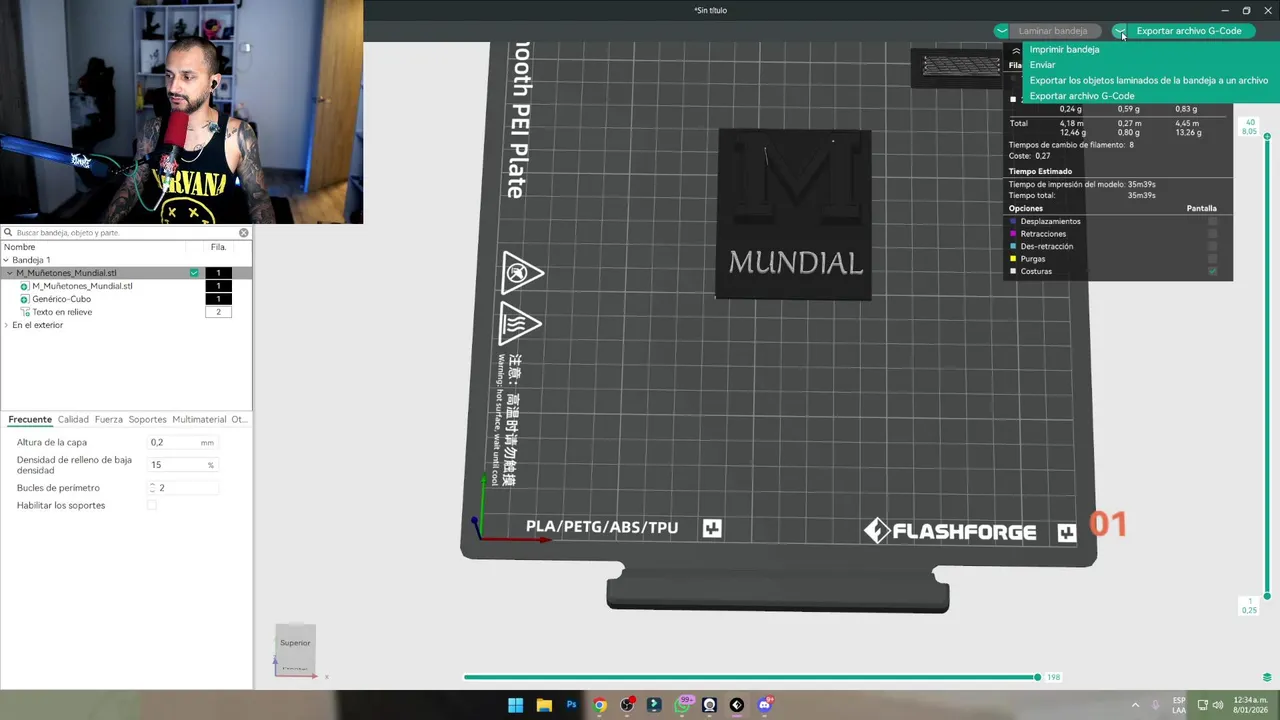
Task: Toggle Retracciones display checkbox
Action: pos(1213,234)
